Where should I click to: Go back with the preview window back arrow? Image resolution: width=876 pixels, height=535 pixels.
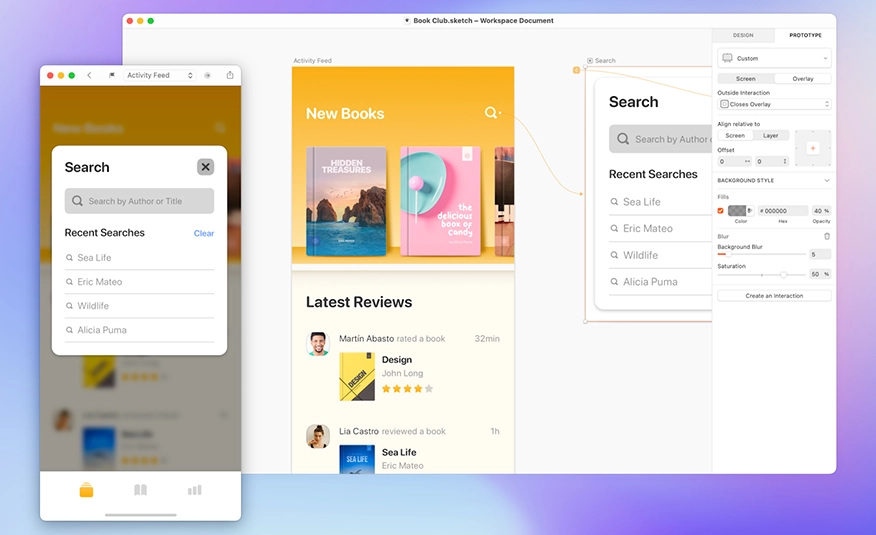pos(89,75)
